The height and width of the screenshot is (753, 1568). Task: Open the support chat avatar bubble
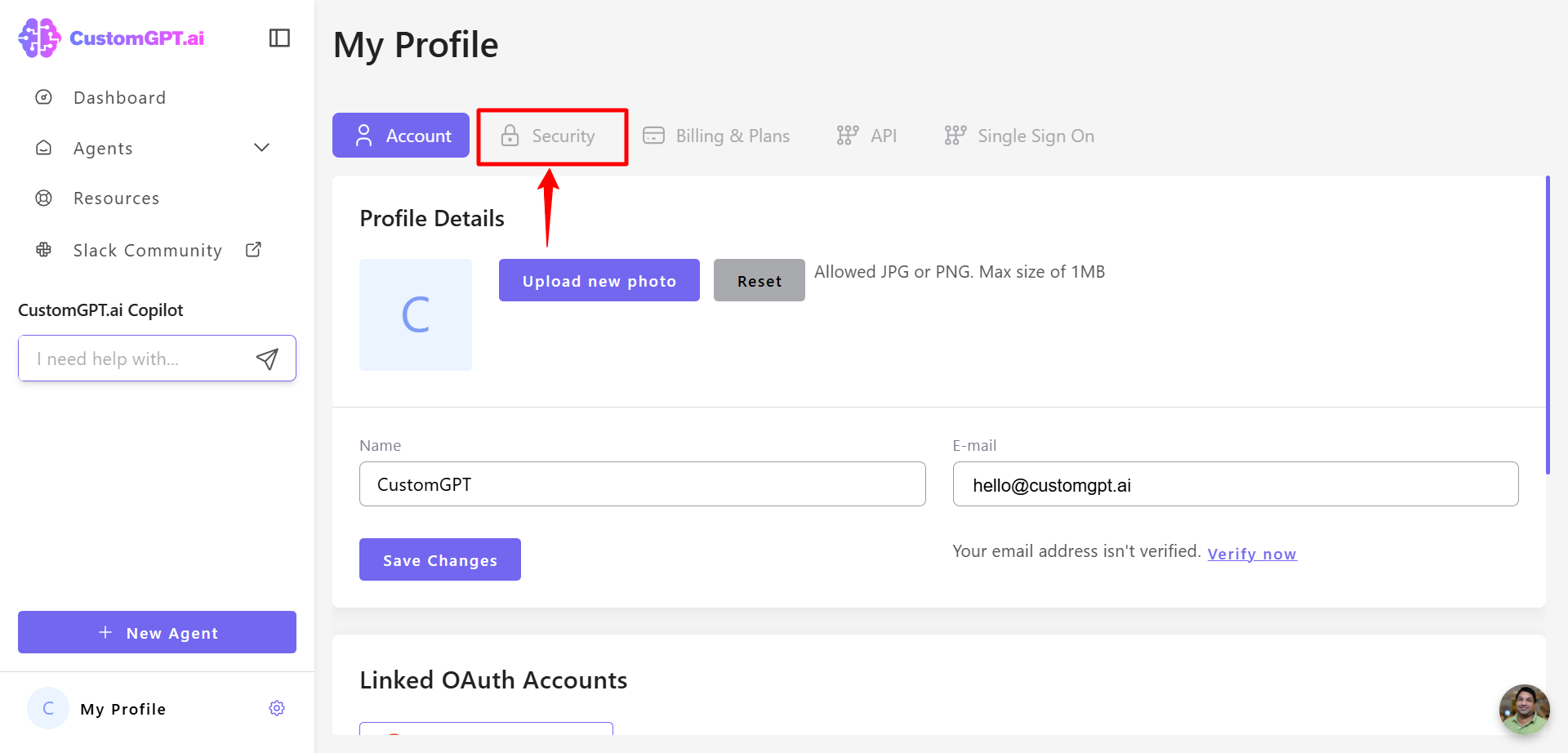[x=1524, y=709]
